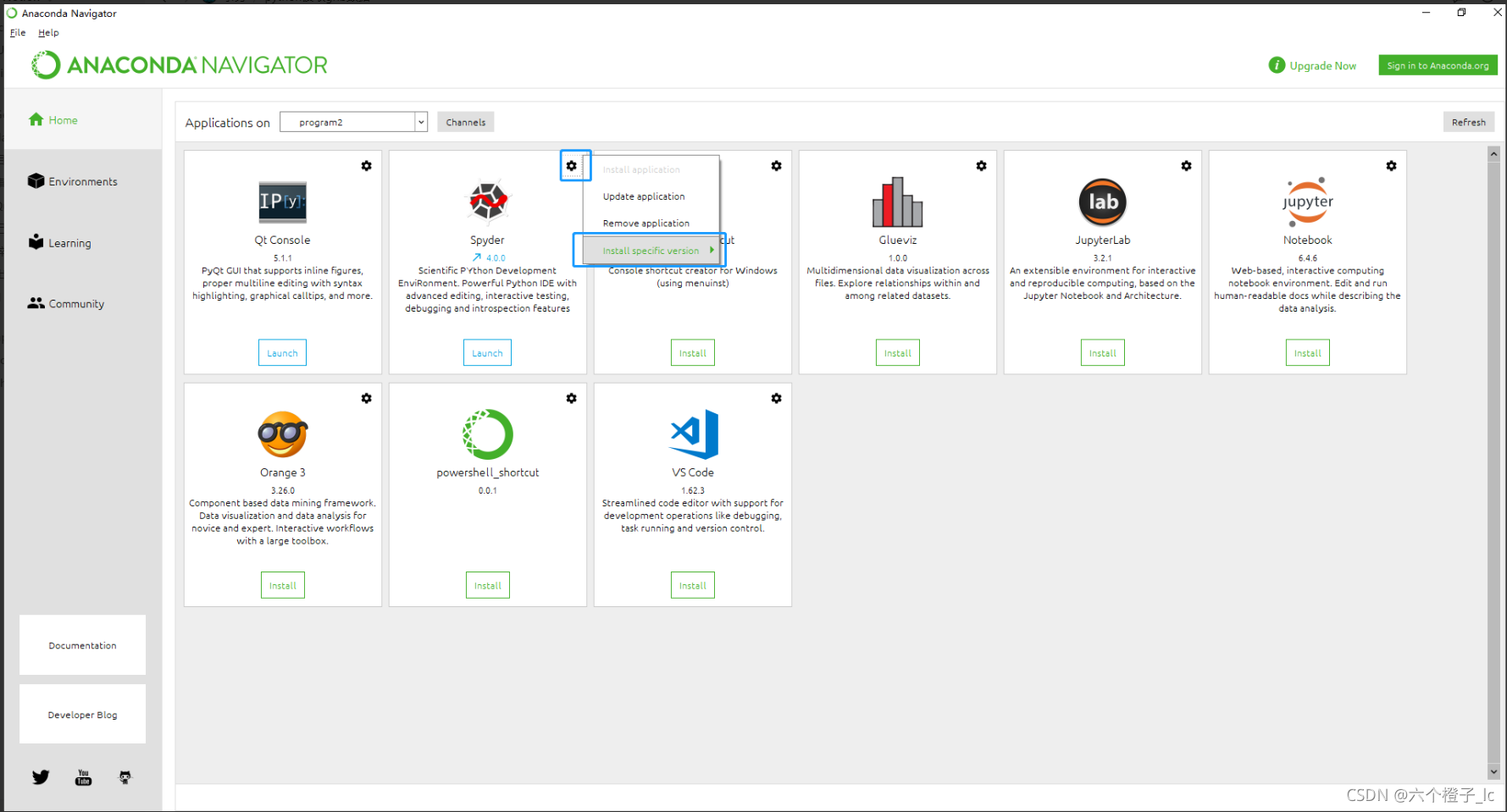
Task: Open the Home section
Action: [x=53, y=120]
